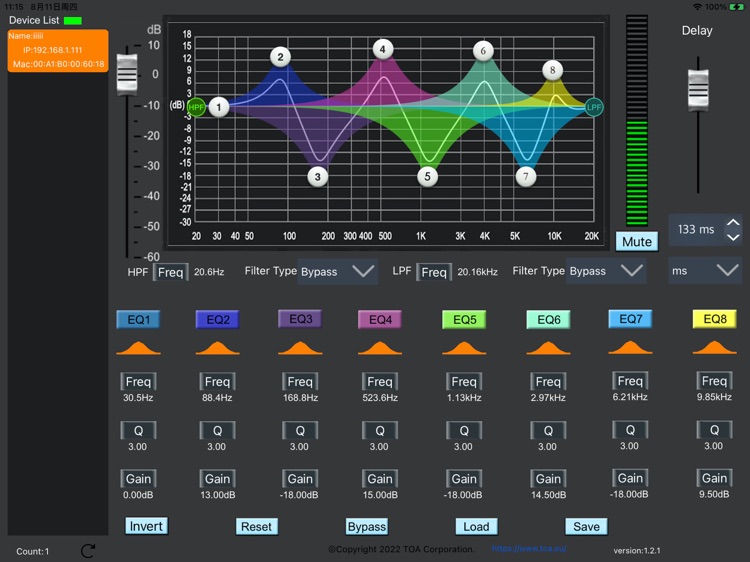Image resolution: width=750 pixels, height=562 pixels.
Task: Click the volume fader knob
Action: (x=127, y=73)
